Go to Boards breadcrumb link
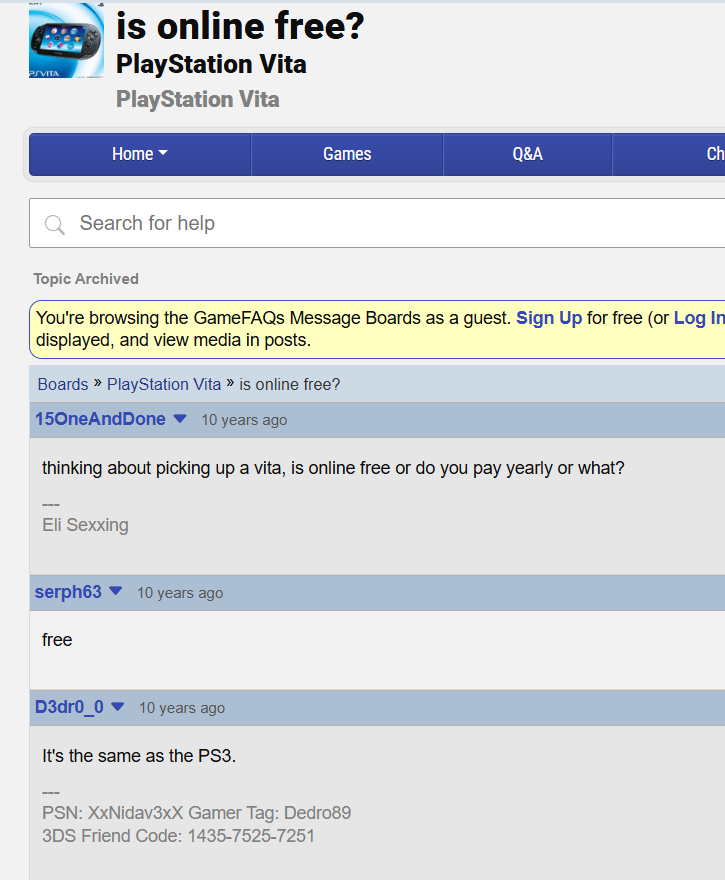 pos(63,384)
